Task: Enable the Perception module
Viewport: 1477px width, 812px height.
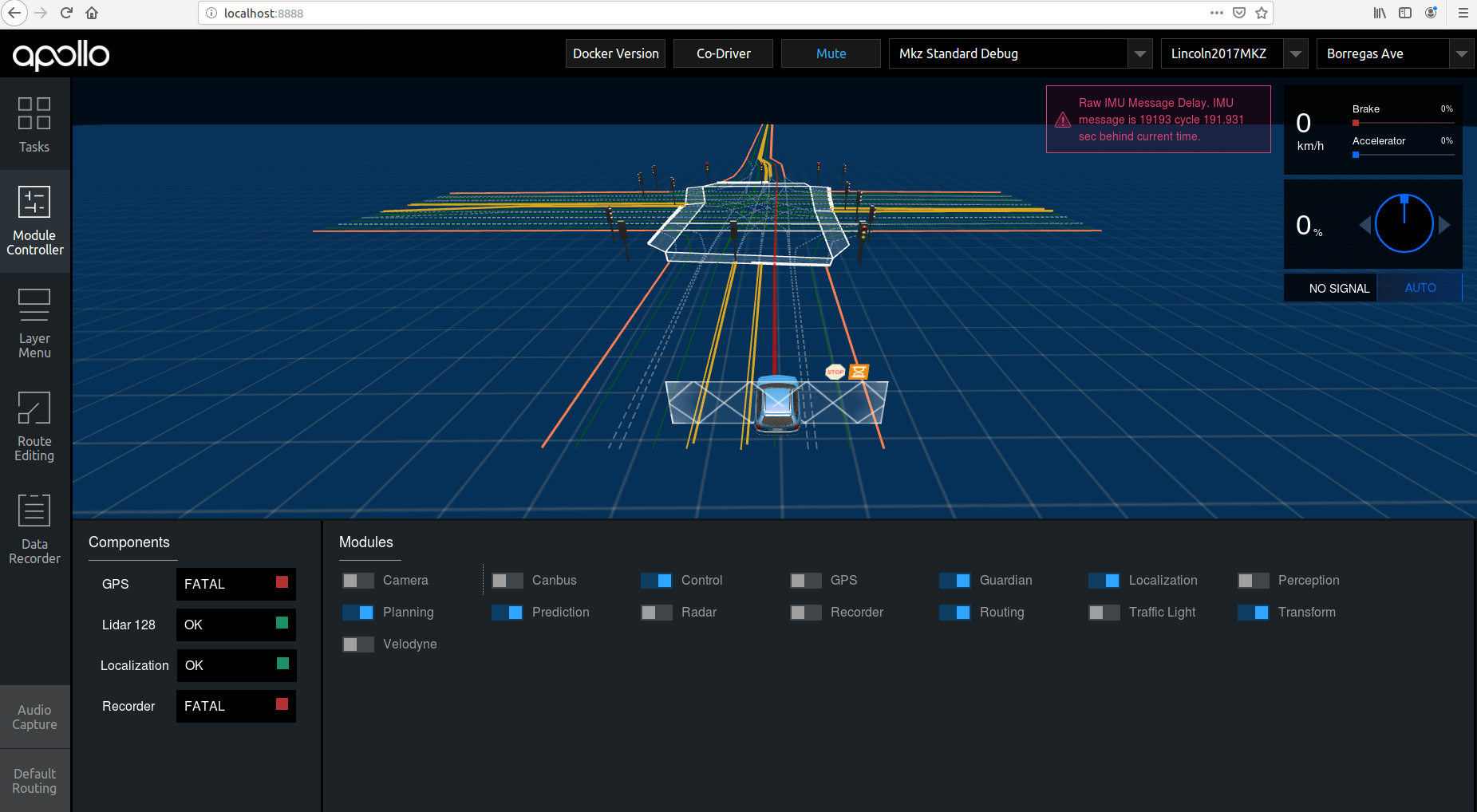Action: tap(1253, 580)
